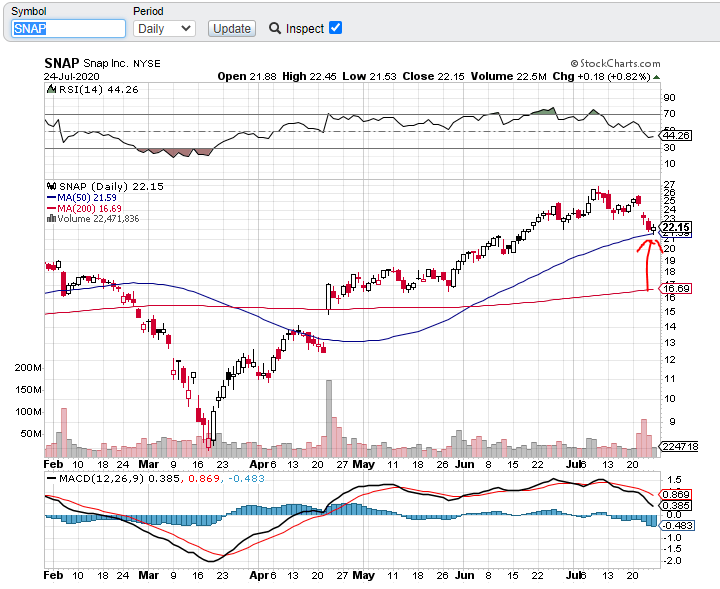Click the SNAP symbol input field
Screen dimensions: 720x589
coord(68,28)
